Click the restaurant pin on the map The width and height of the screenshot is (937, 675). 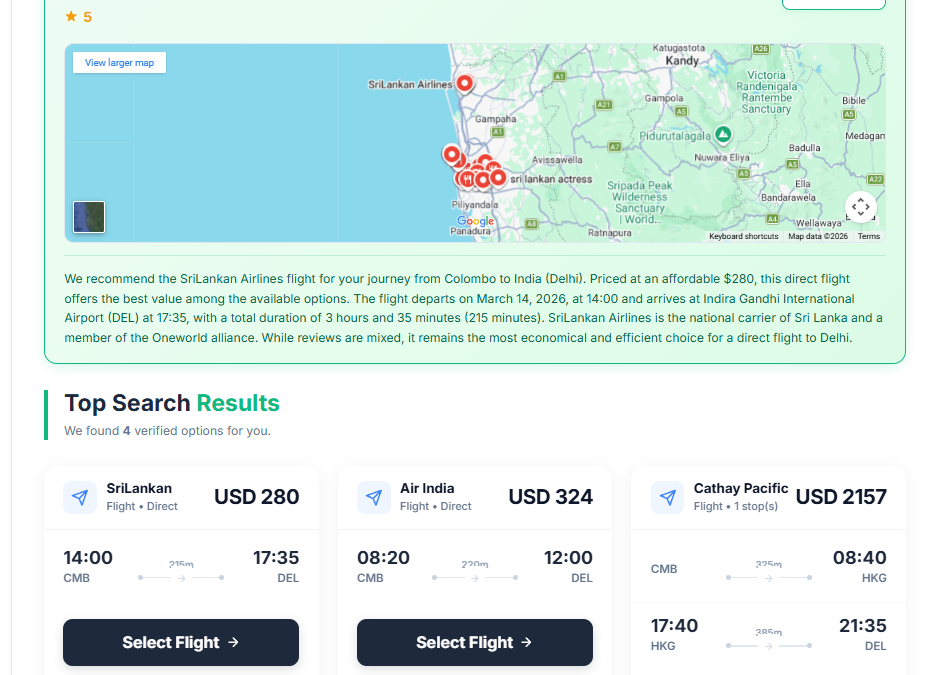[x=467, y=178]
